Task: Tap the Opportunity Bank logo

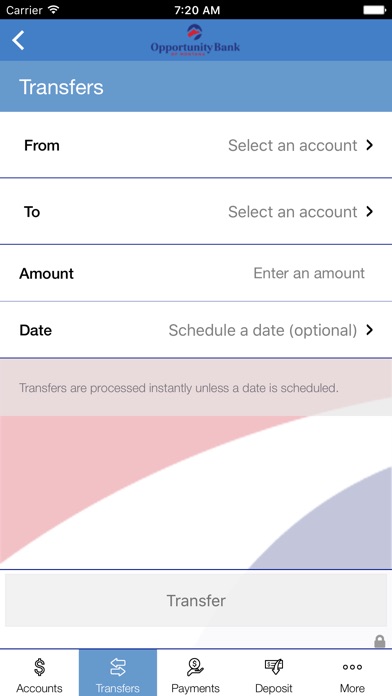Action: click(195, 40)
